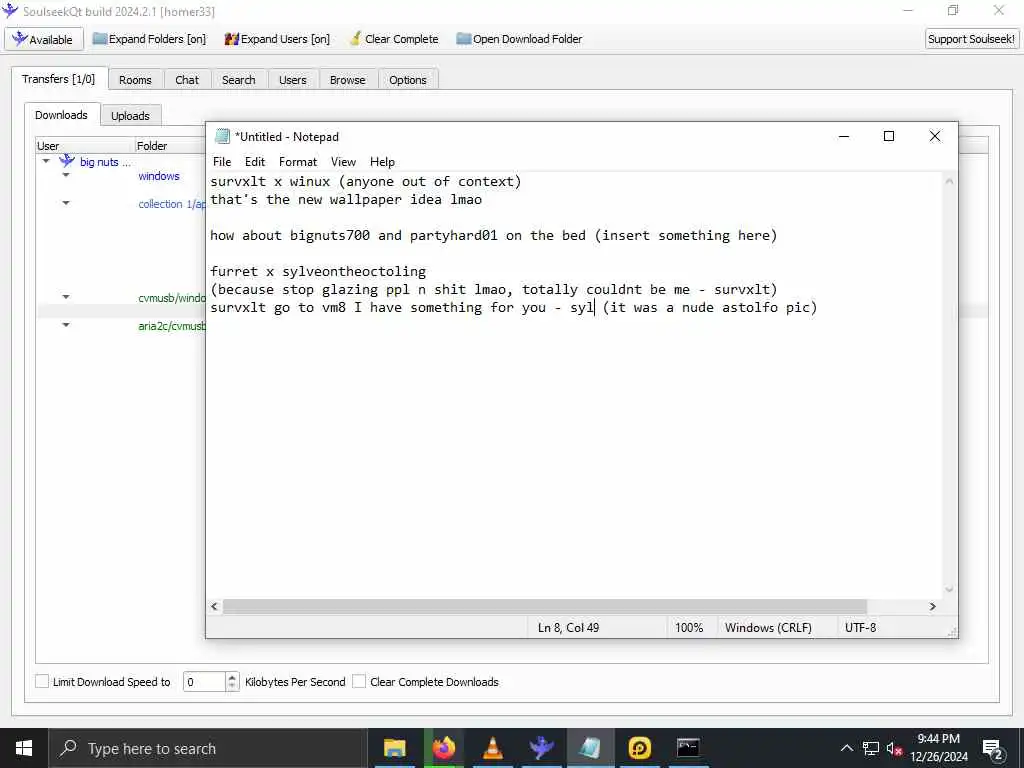Viewport: 1024px width, 768px height.
Task: Click the User column header
Action: point(85,146)
